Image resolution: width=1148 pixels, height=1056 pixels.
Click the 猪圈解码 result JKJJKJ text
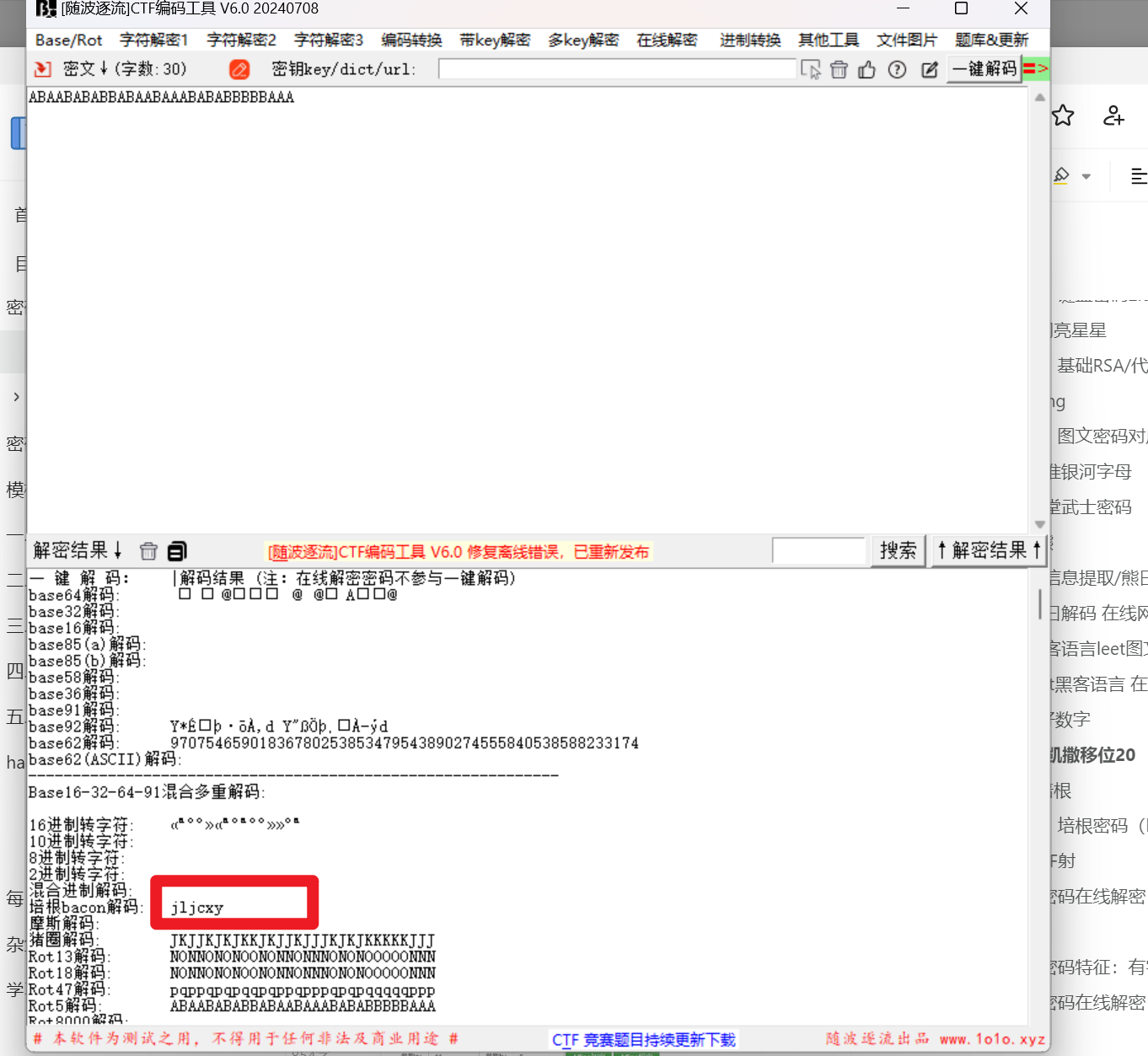click(x=303, y=940)
